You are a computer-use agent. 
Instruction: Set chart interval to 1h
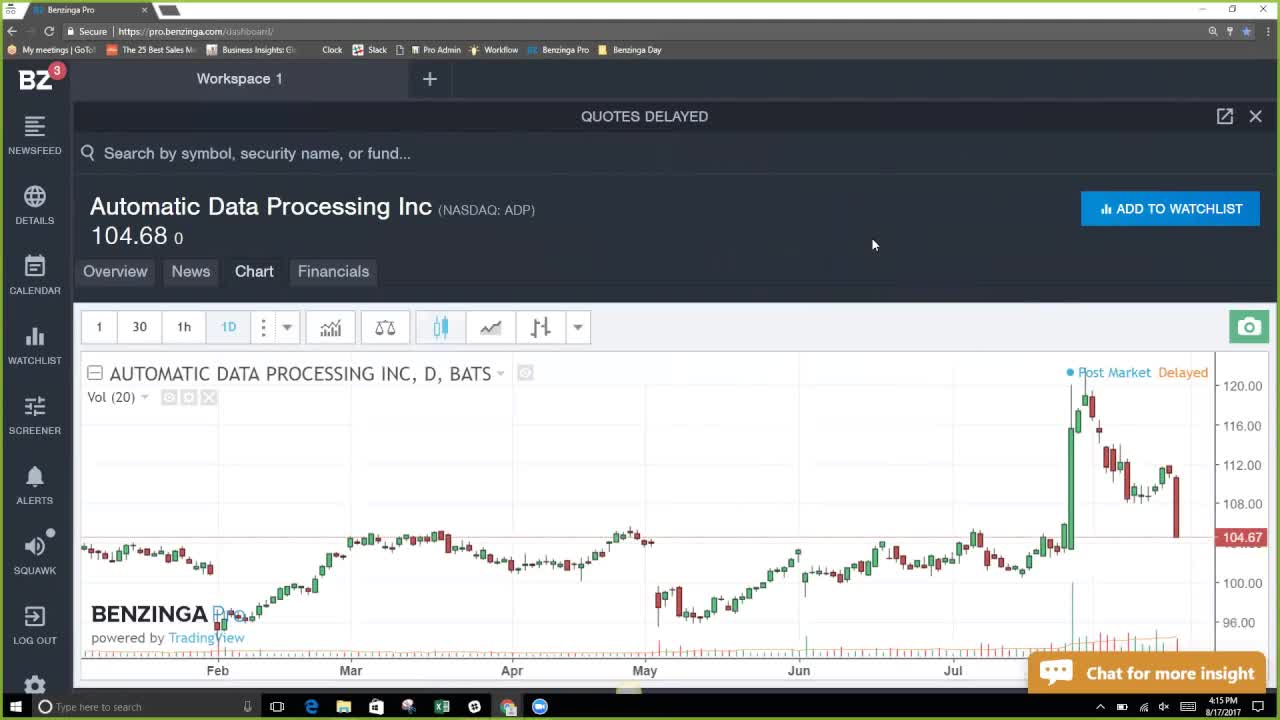pyautogui.click(x=184, y=327)
